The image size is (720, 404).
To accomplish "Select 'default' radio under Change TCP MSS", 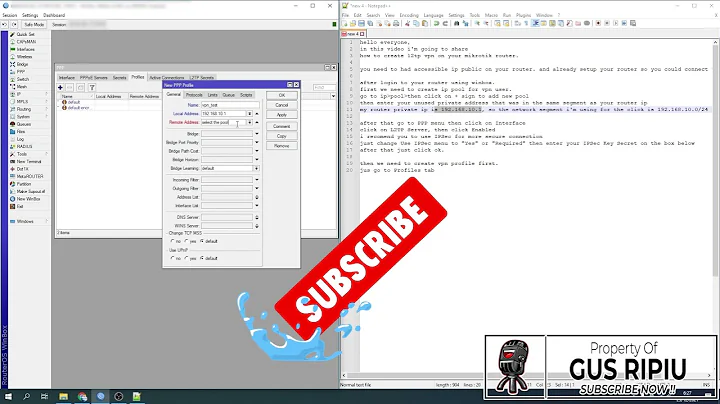I will 202,241.
